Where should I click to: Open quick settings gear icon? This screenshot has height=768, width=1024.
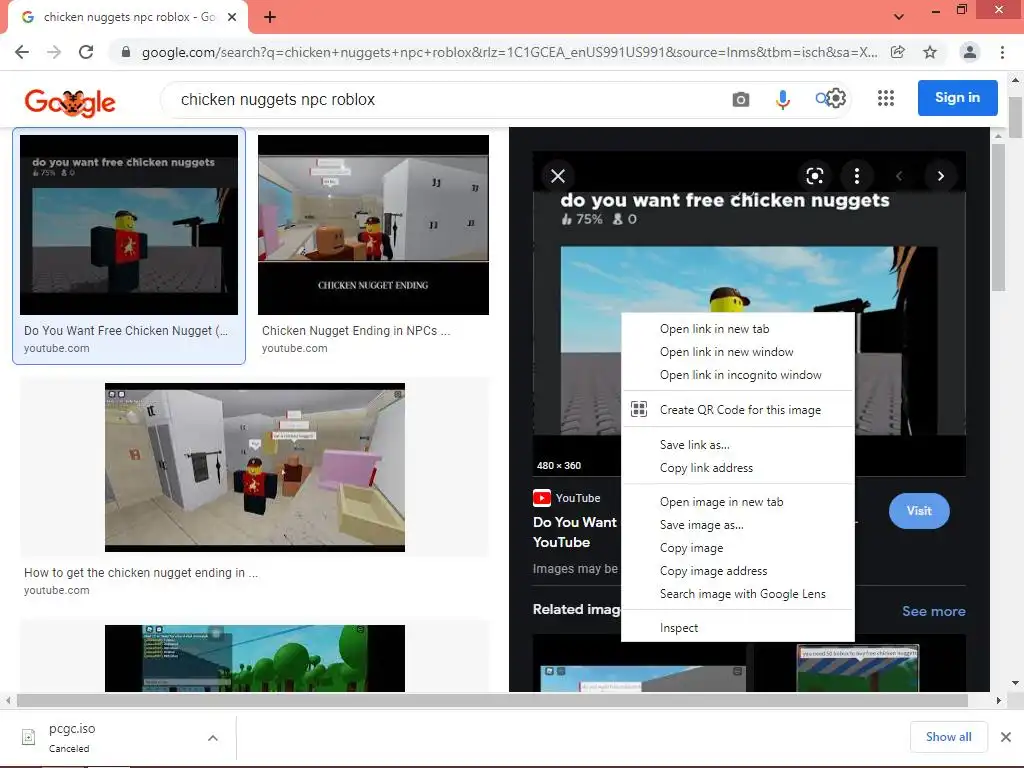coord(837,99)
